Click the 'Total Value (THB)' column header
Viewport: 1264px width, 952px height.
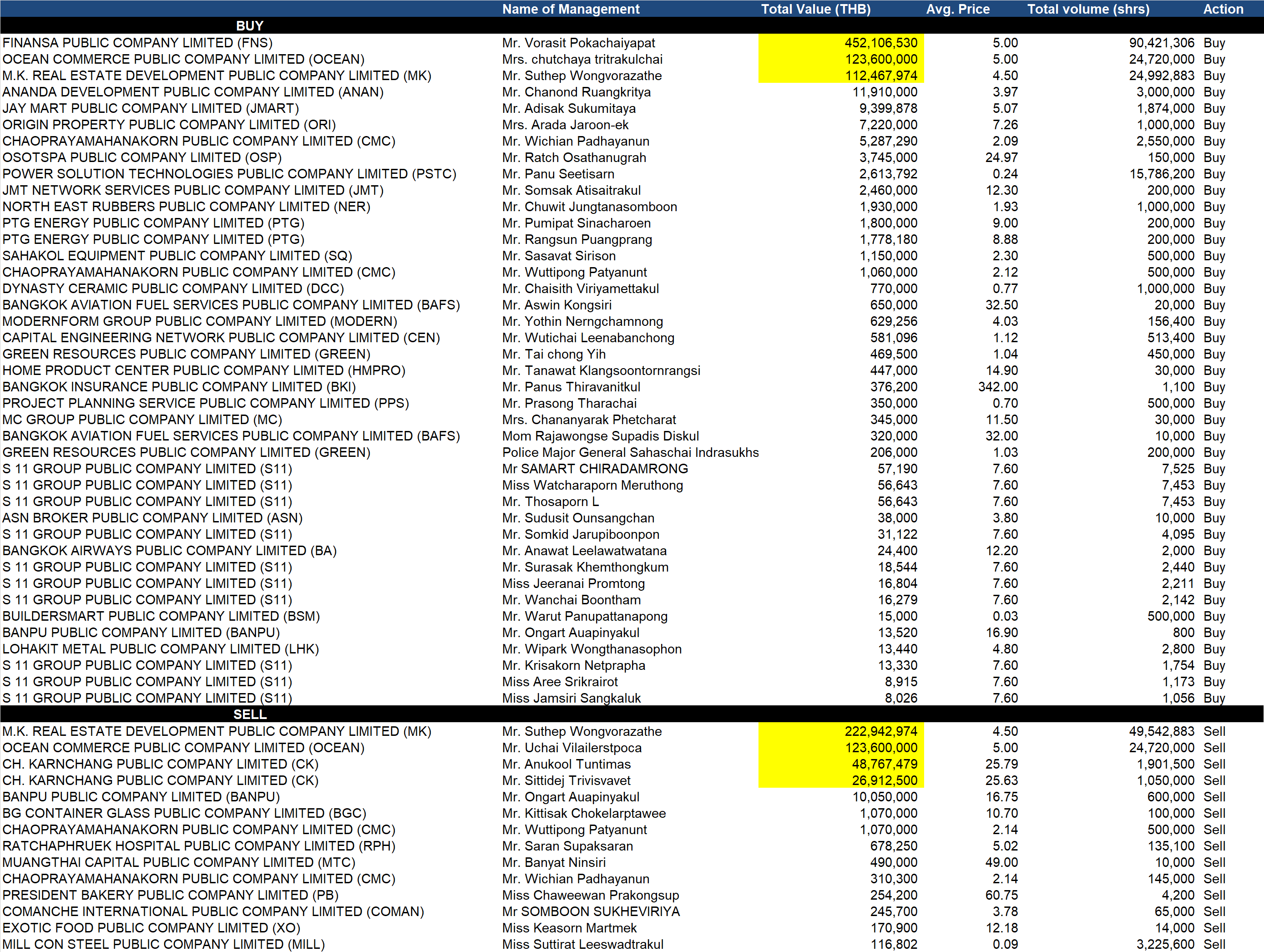(815, 9)
